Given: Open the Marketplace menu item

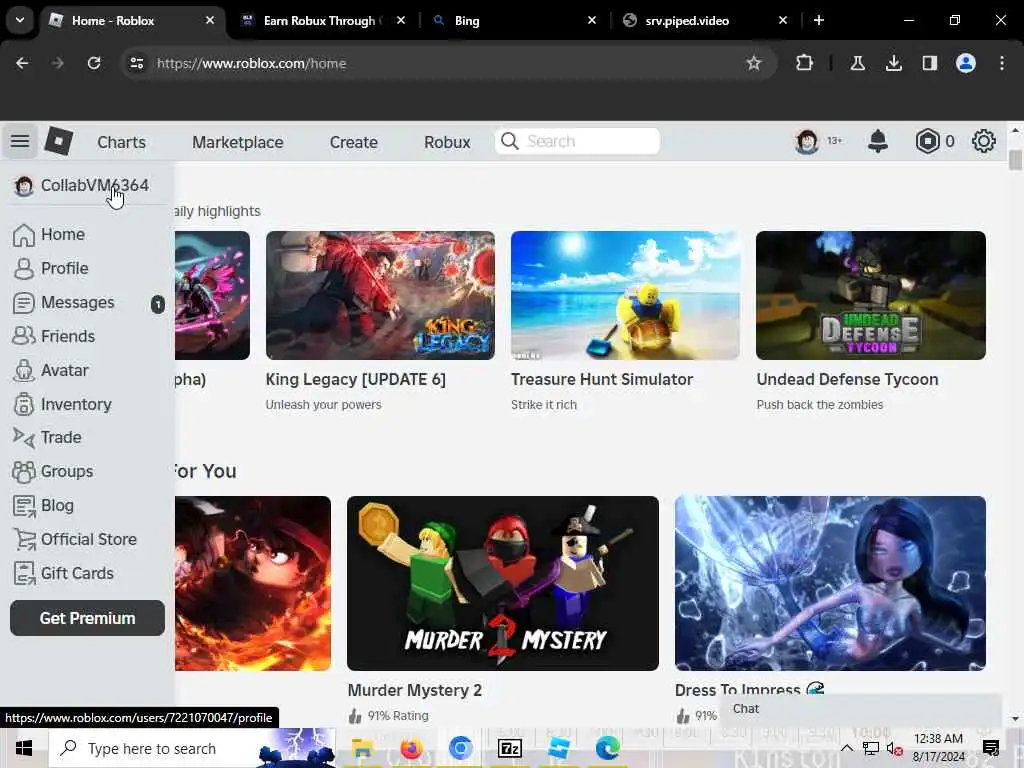Looking at the screenshot, I should coord(238,142).
